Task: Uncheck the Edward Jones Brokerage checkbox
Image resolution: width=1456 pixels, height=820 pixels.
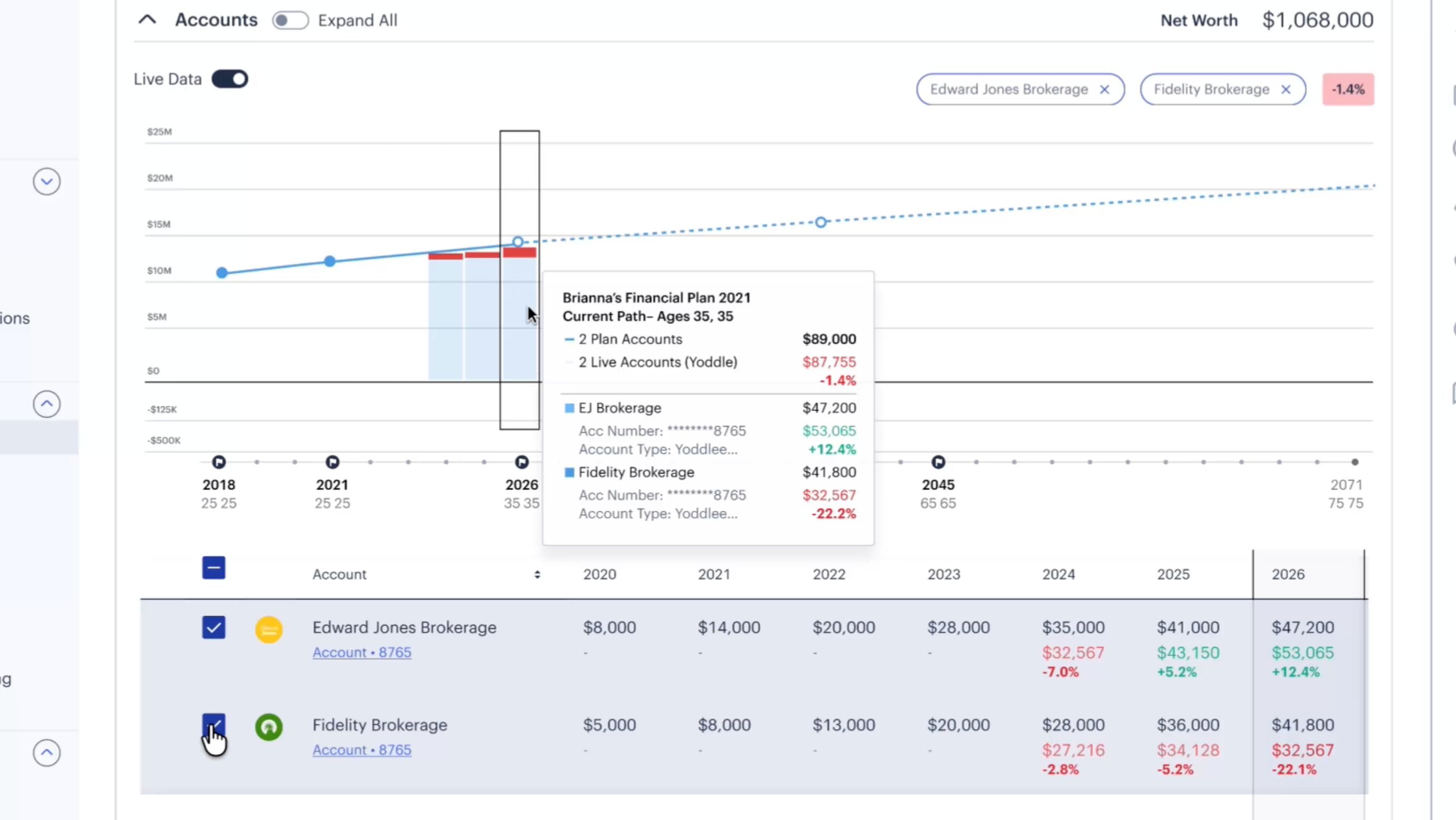Action: click(x=213, y=627)
